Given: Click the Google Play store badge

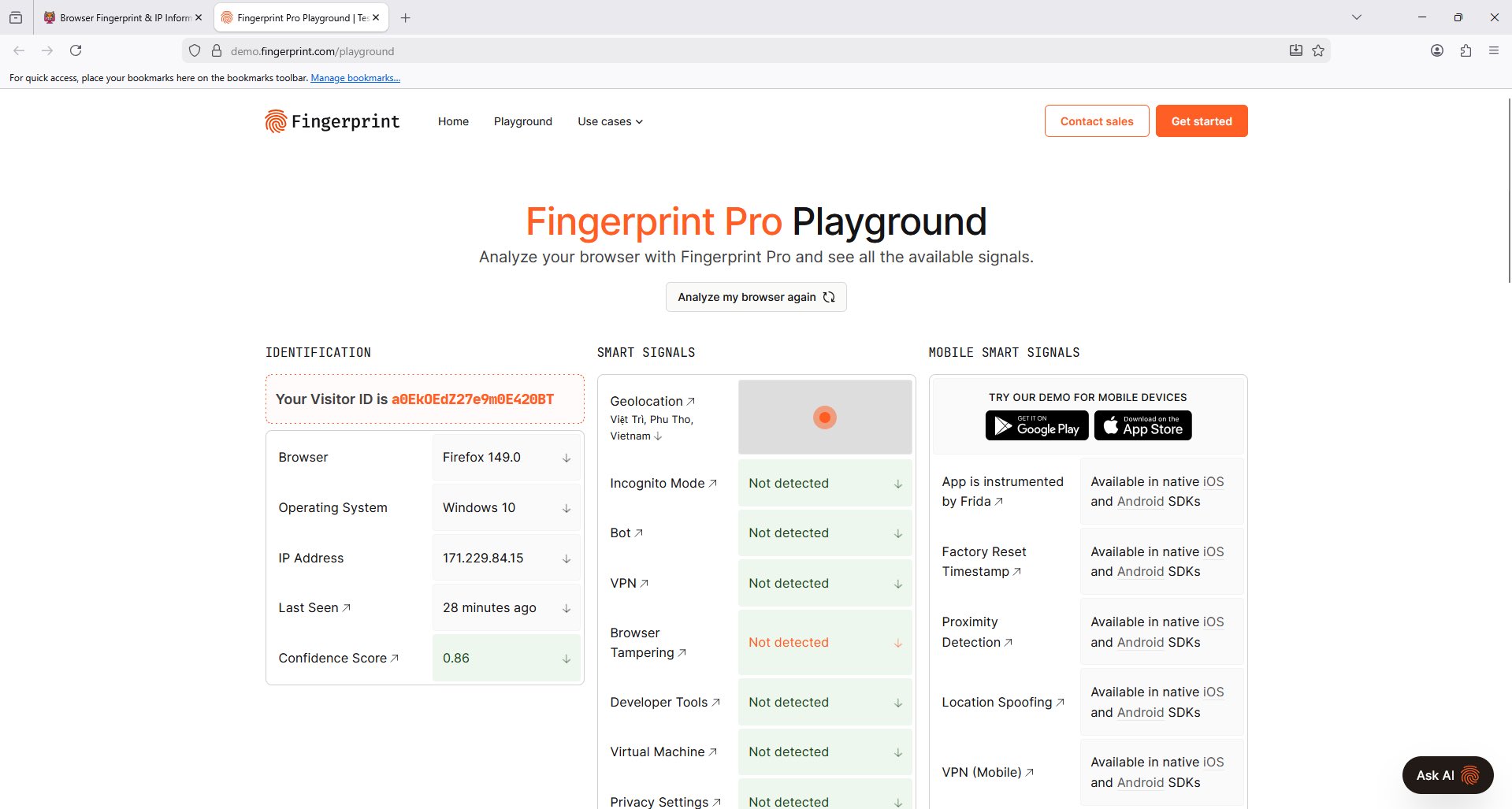Looking at the screenshot, I should point(1037,425).
